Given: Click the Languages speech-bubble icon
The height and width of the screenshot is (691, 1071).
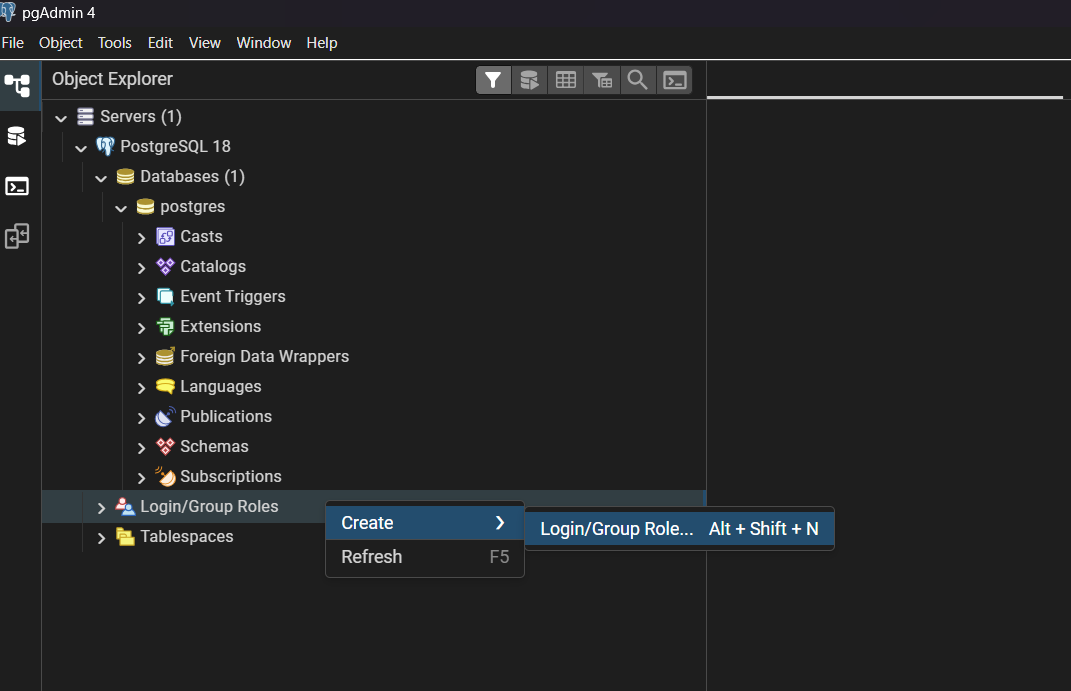Looking at the screenshot, I should [165, 386].
